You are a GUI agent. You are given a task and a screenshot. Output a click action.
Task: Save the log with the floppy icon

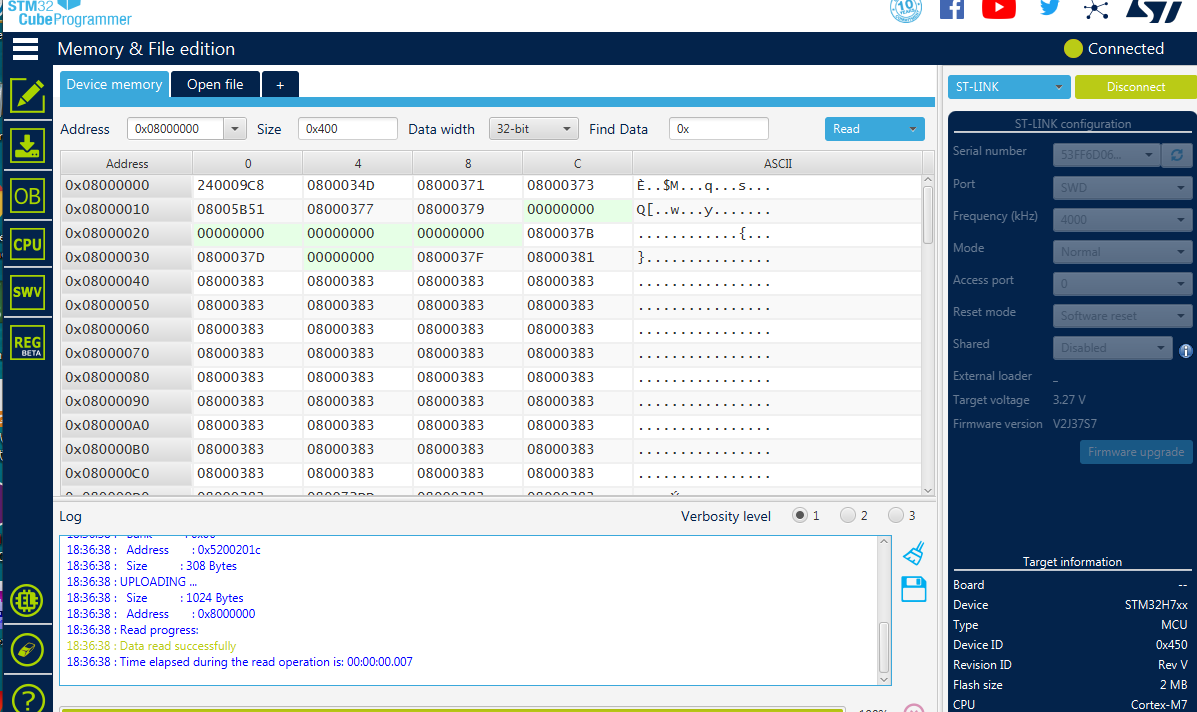914,589
